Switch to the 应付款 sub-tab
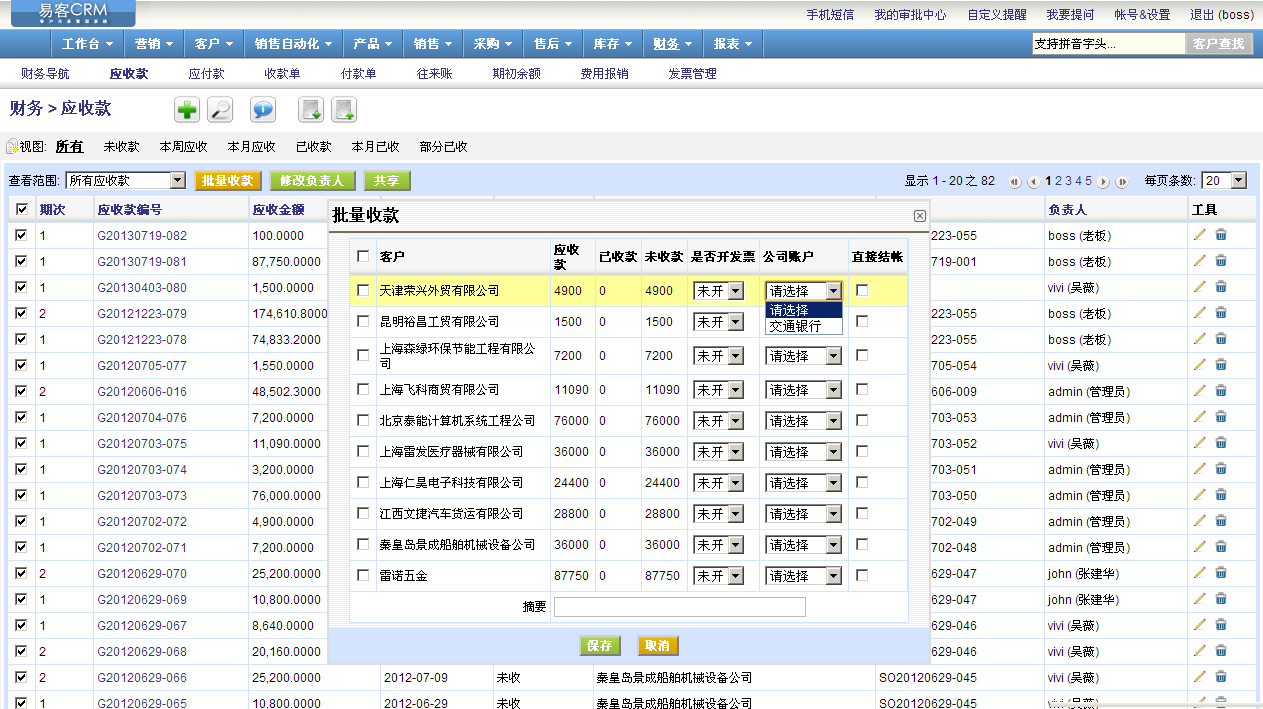 tap(206, 74)
